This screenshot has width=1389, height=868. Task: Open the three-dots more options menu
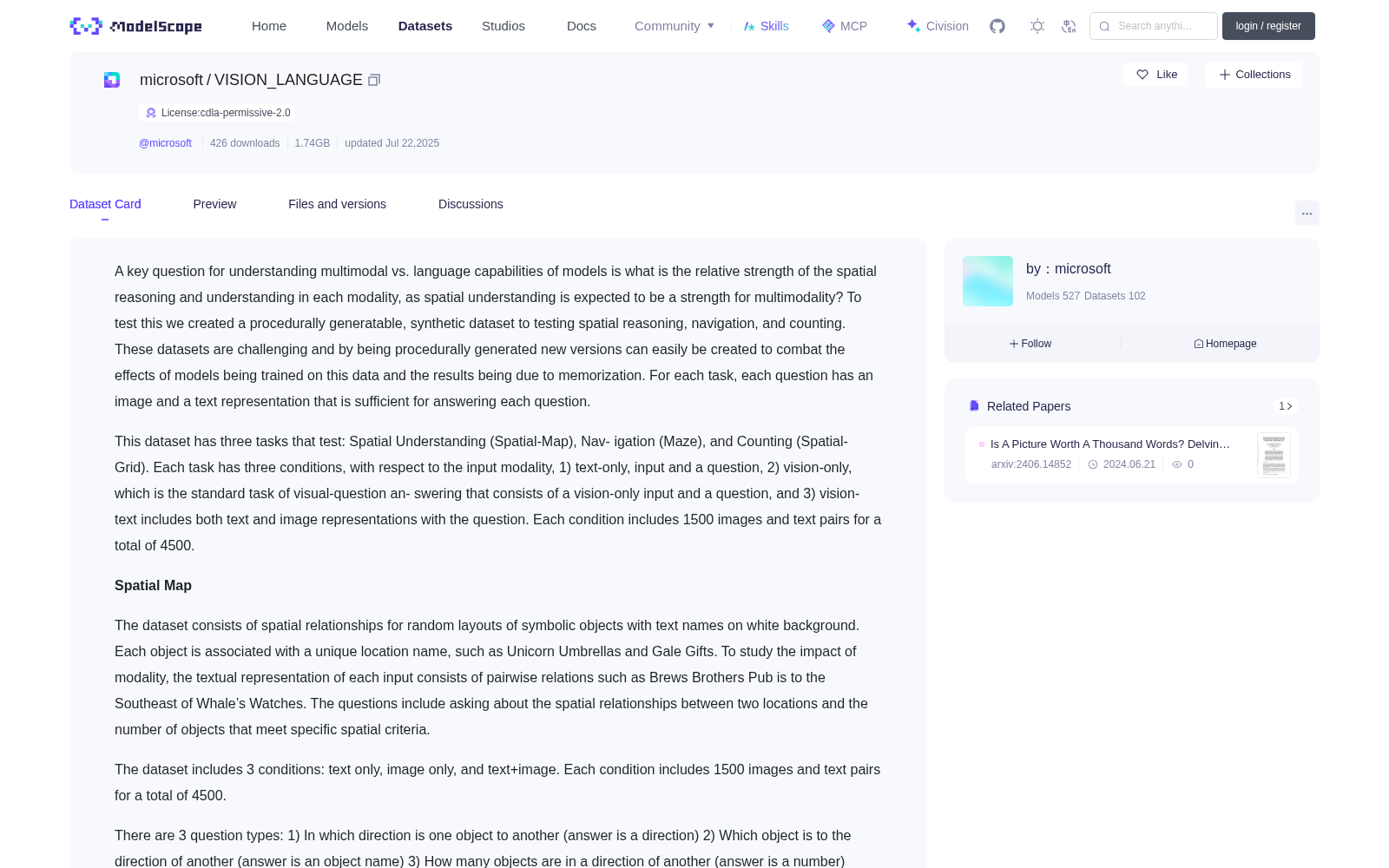click(x=1307, y=214)
